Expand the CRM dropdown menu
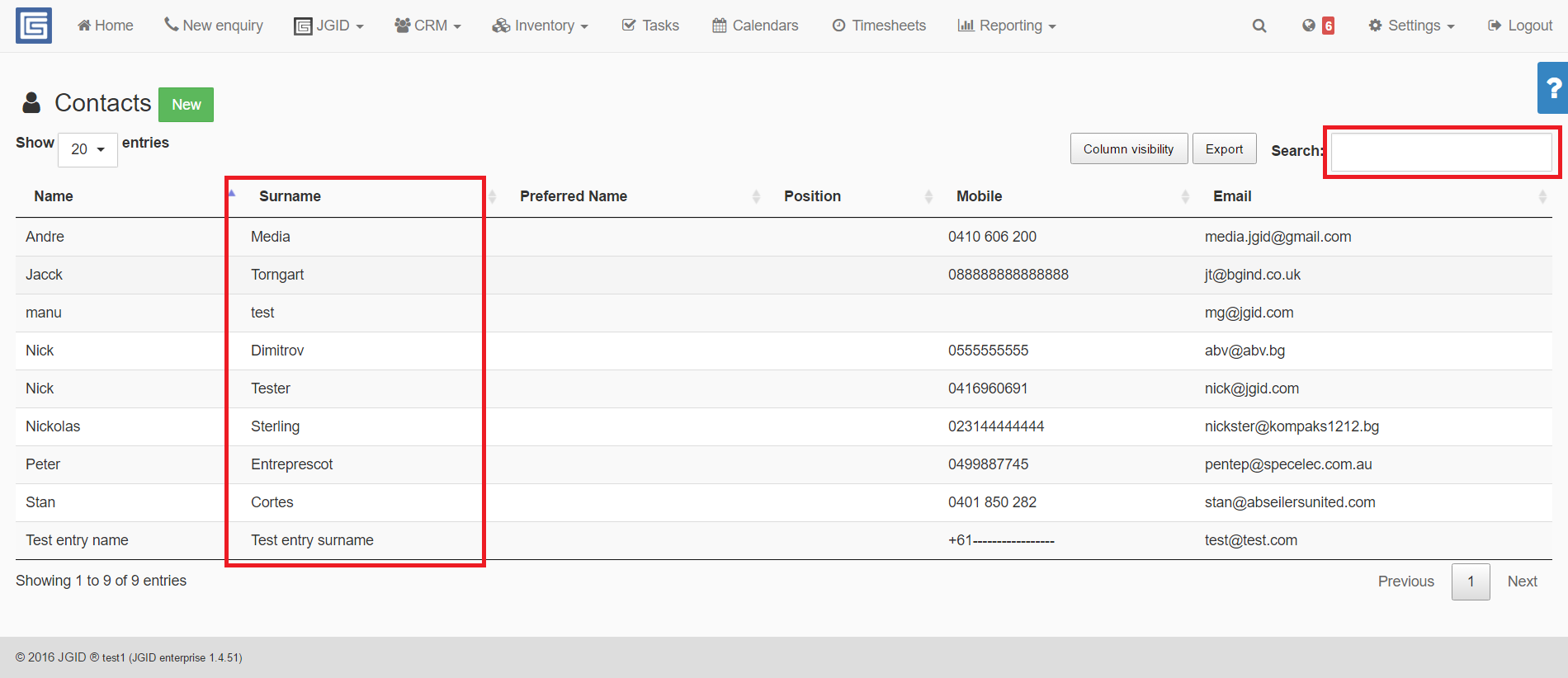The image size is (1568, 678). click(427, 26)
